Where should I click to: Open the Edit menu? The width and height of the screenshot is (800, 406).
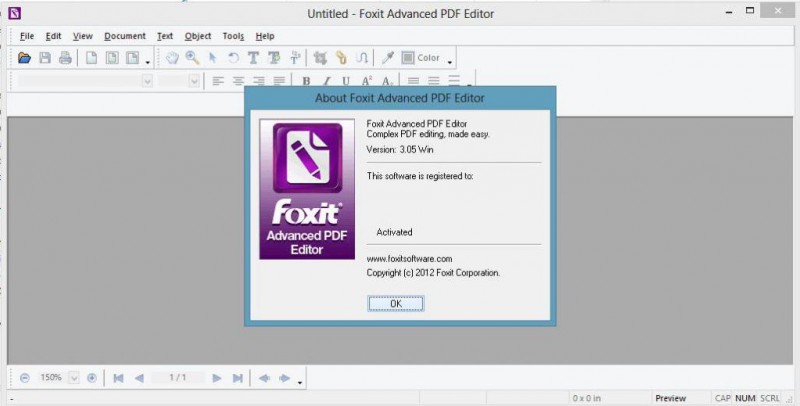(54, 36)
